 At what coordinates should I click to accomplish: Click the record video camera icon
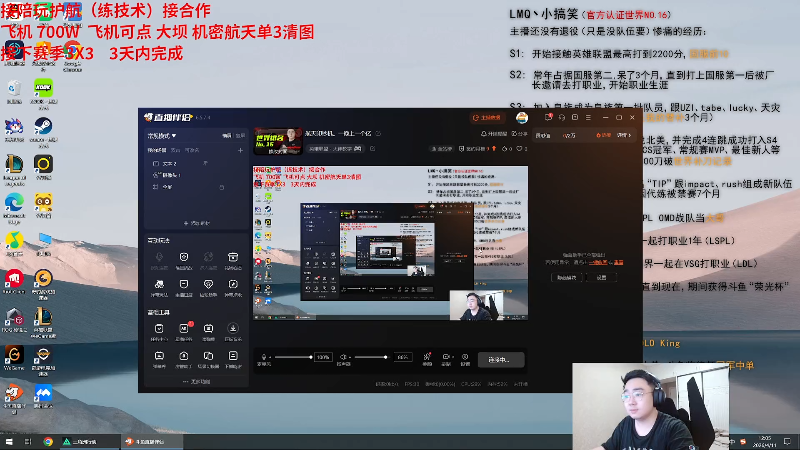445,357
